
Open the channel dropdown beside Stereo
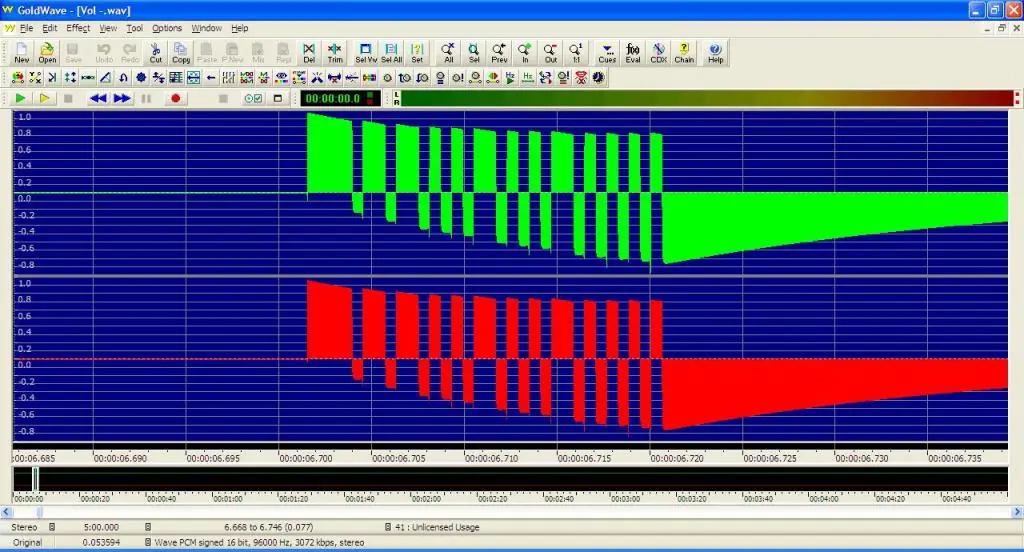[52, 527]
